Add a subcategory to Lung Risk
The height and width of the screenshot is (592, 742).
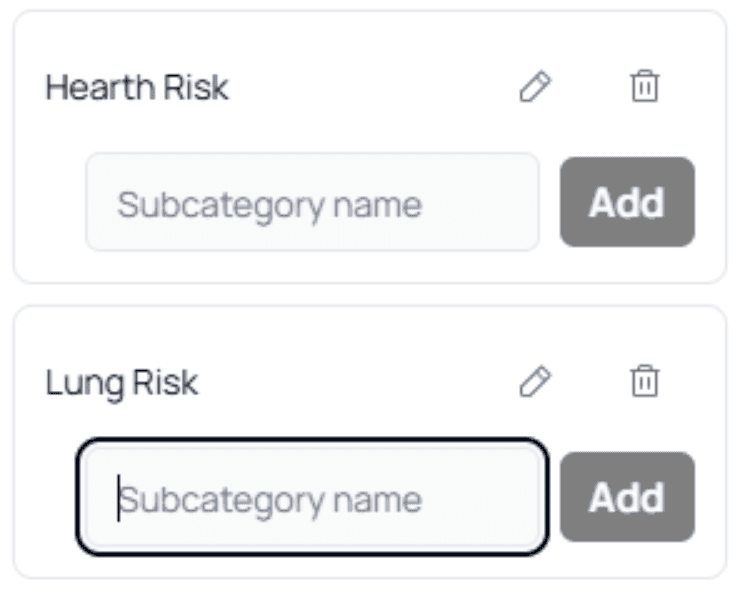(627, 497)
